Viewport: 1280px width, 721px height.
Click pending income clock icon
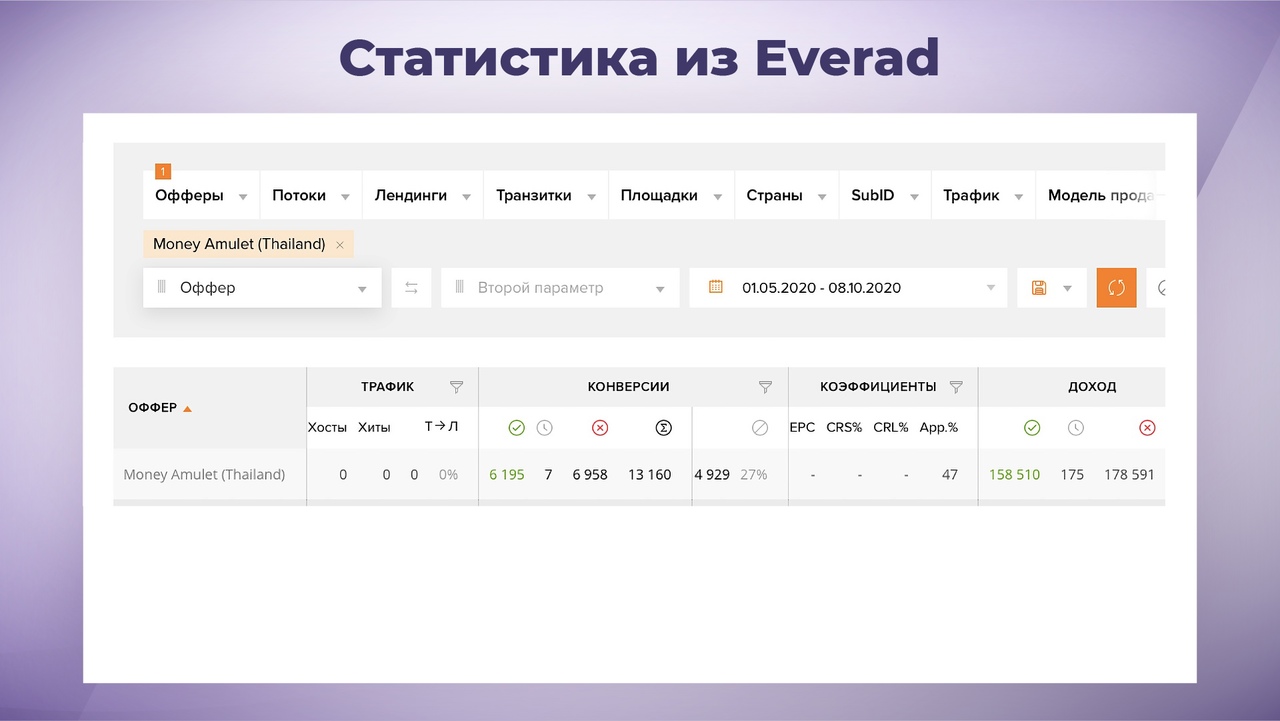coord(1075,428)
